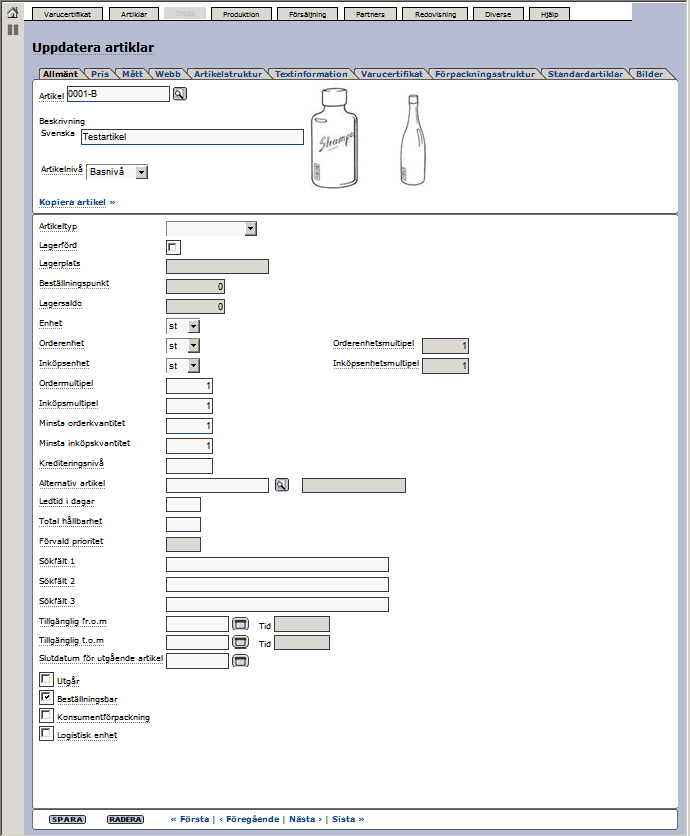The width and height of the screenshot is (690, 836).
Task: Open the Varucertifikat top menu
Action: click(x=67, y=14)
